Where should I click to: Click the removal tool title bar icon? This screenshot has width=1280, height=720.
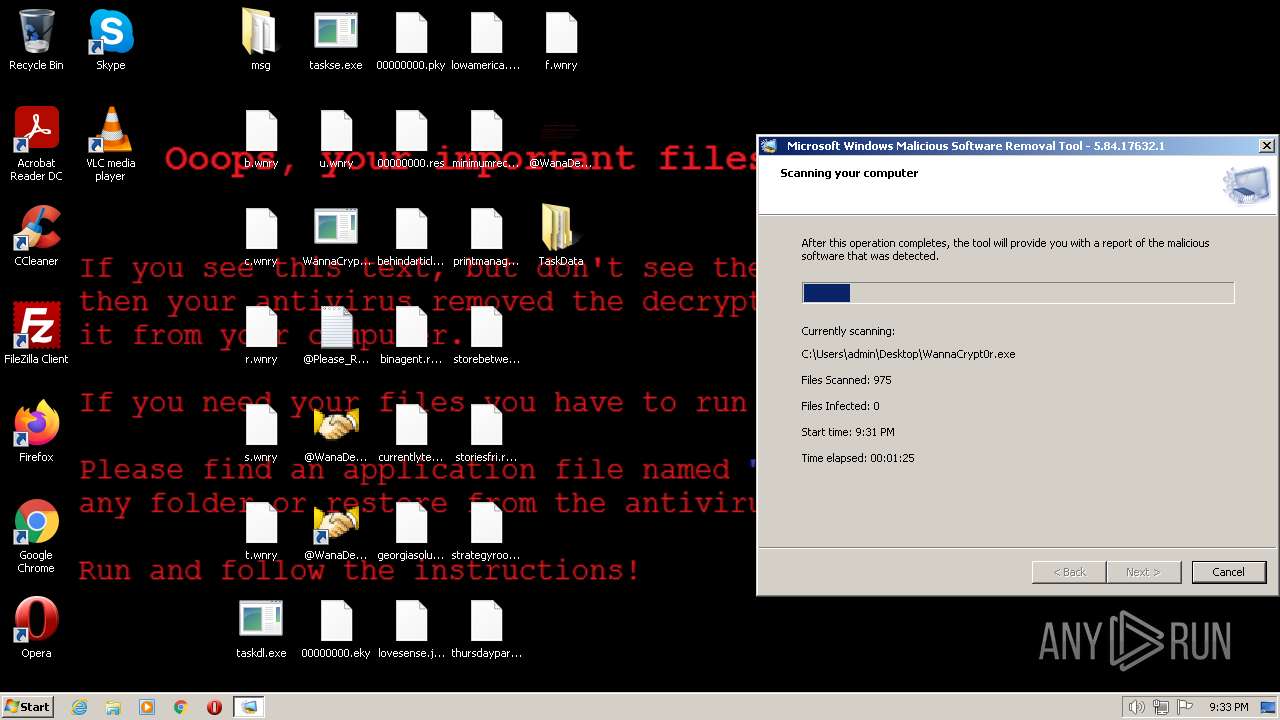pyautogui.click(x=769, y=146)
